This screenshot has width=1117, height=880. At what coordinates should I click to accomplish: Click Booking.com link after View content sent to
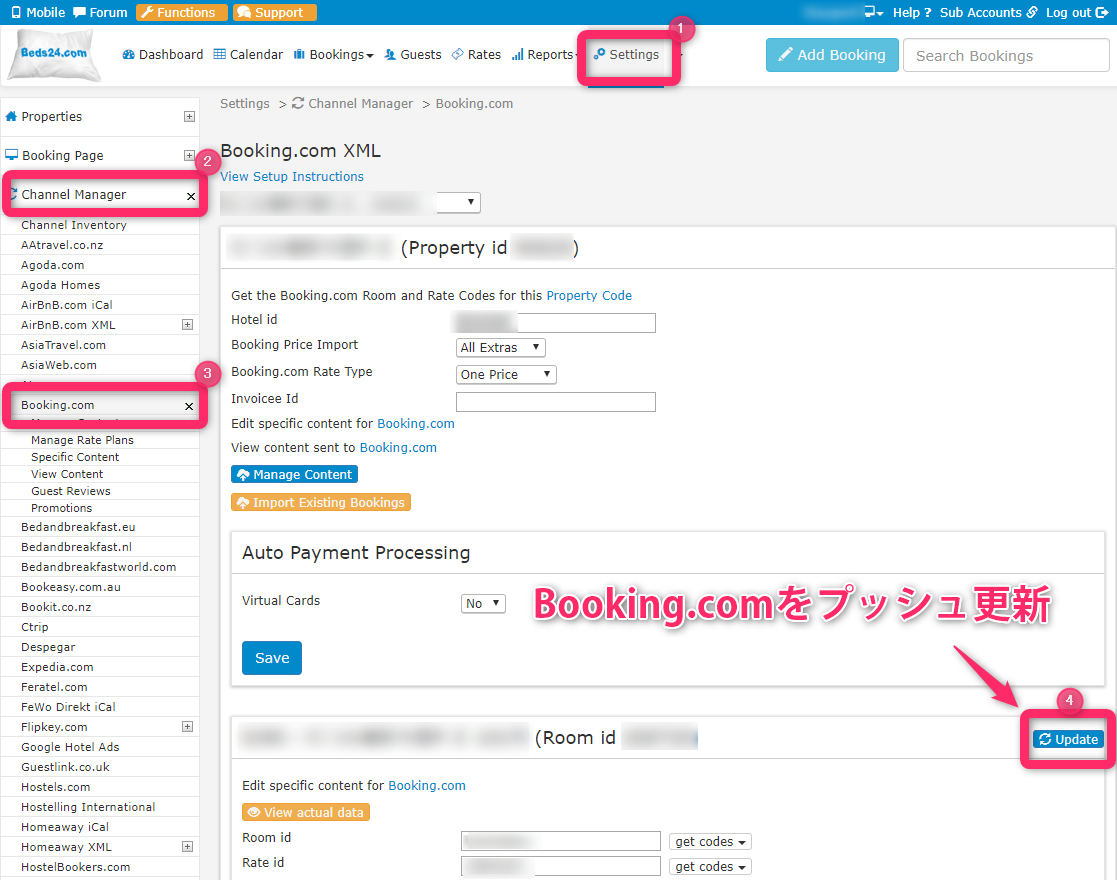[x=398, y=447]
